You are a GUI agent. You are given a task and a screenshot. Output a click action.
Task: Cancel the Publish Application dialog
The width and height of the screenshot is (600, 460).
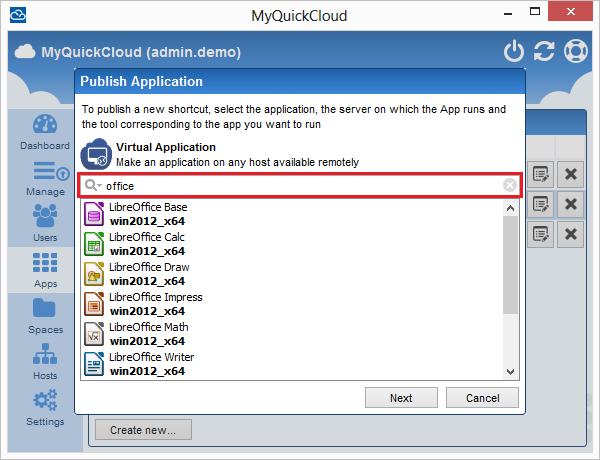tap(482, 398)
